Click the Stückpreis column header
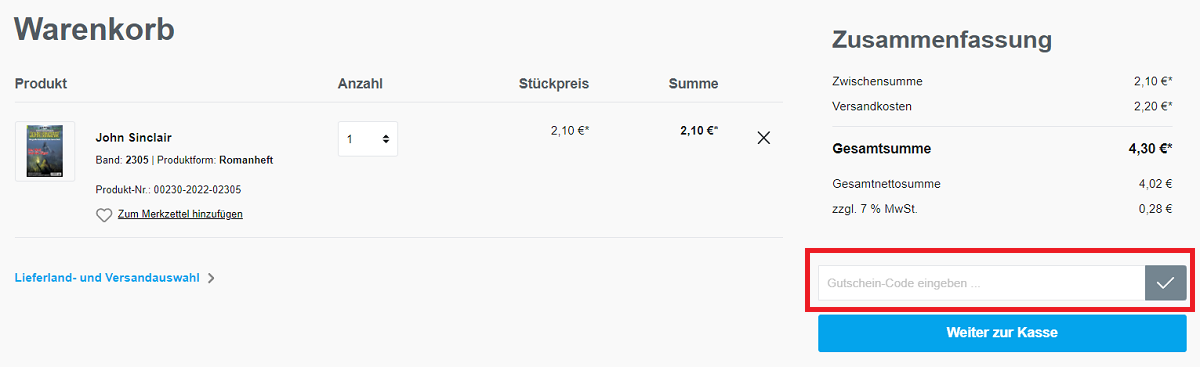The width and height of the screenshot is (1200, 367). 554,83
